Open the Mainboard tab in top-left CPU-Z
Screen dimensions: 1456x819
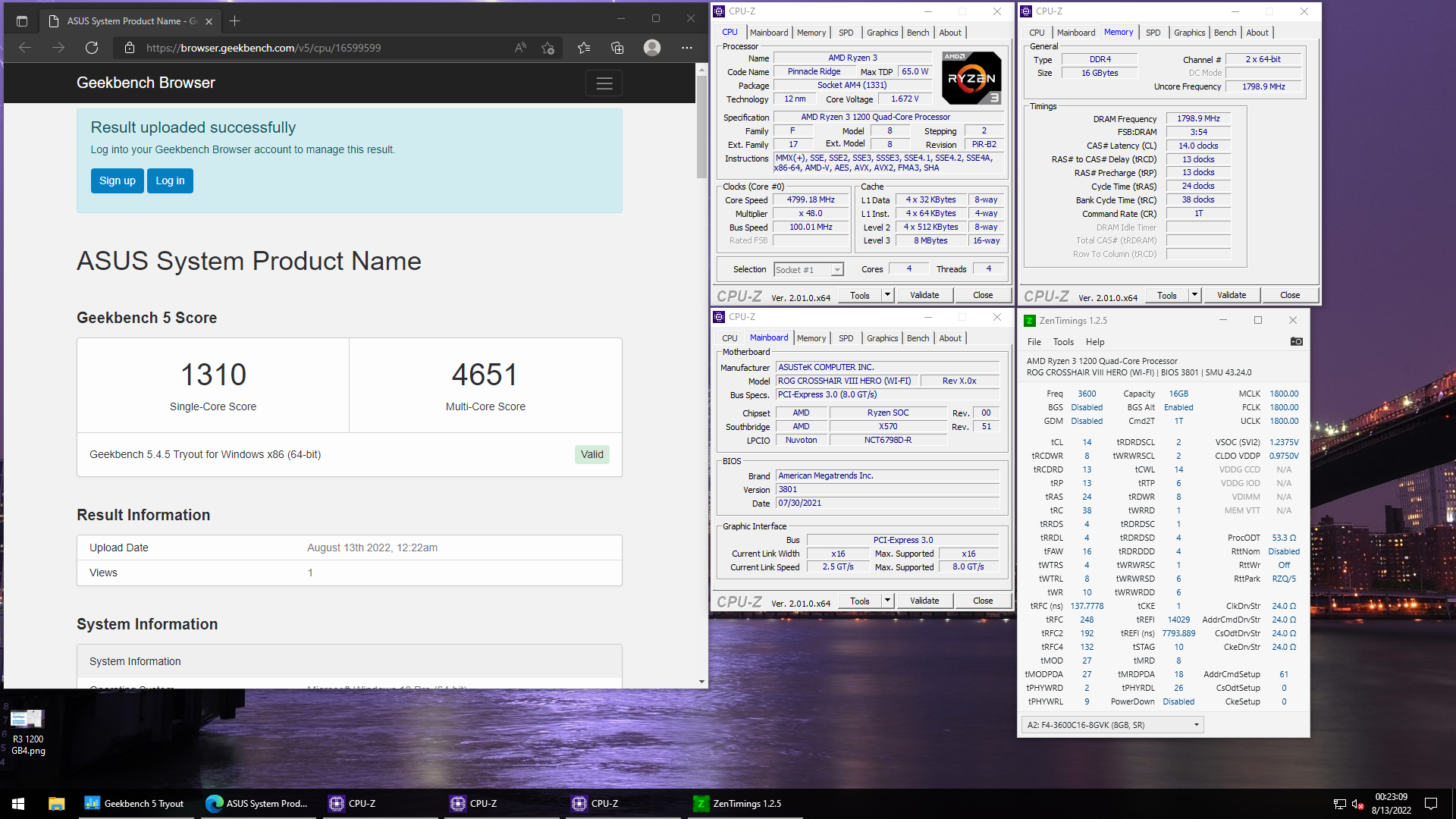pos(769,33)
